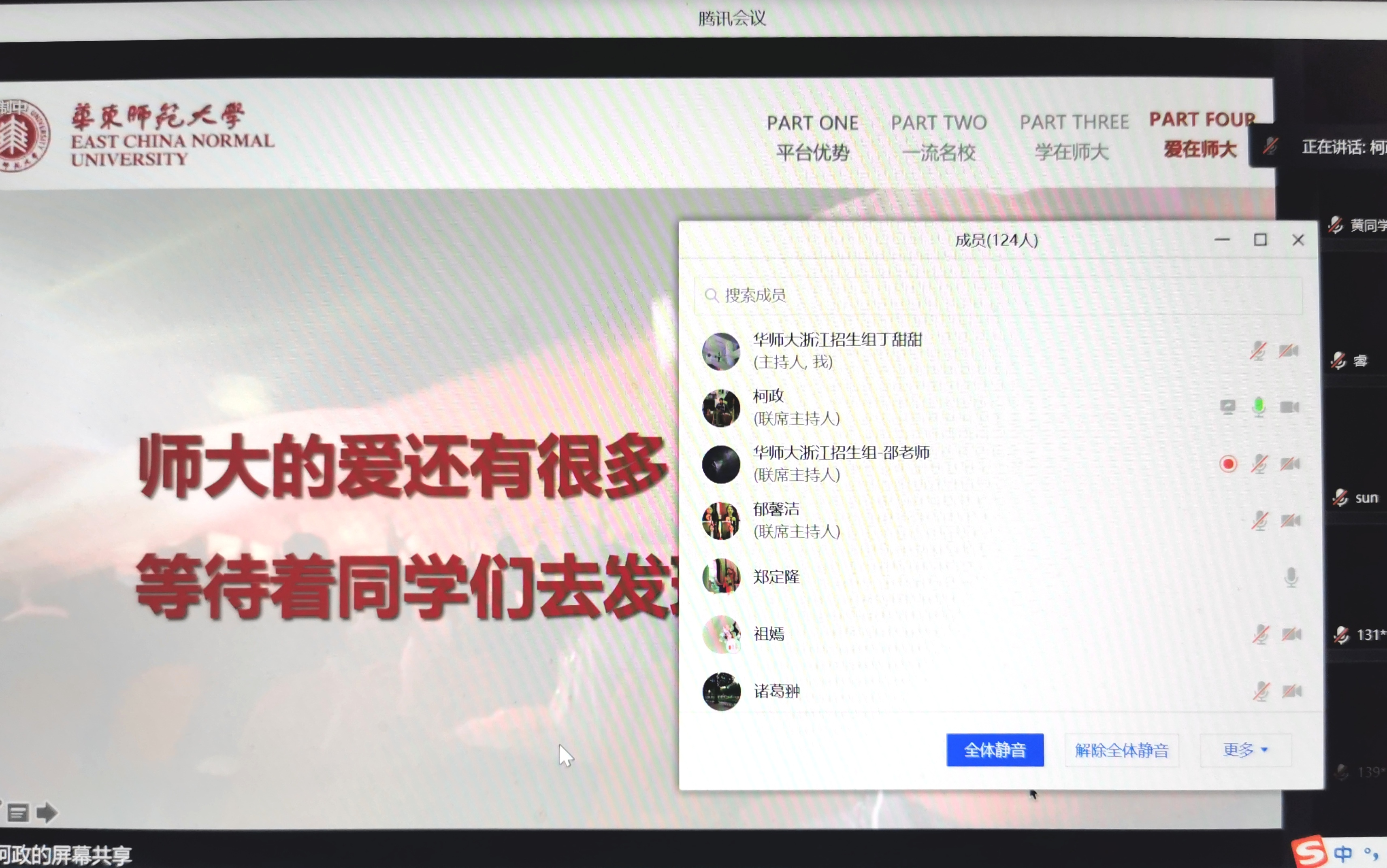Viewport: 1387px width, 868px height.
Task: Click the red recording icon for 邵老师
Action: pos(1228,464)
